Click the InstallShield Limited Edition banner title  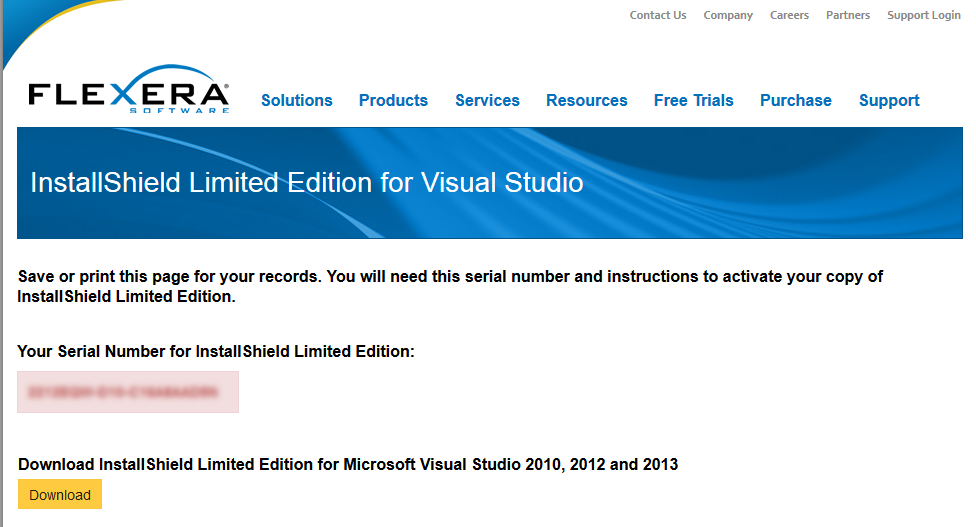[x=307, y=182]
